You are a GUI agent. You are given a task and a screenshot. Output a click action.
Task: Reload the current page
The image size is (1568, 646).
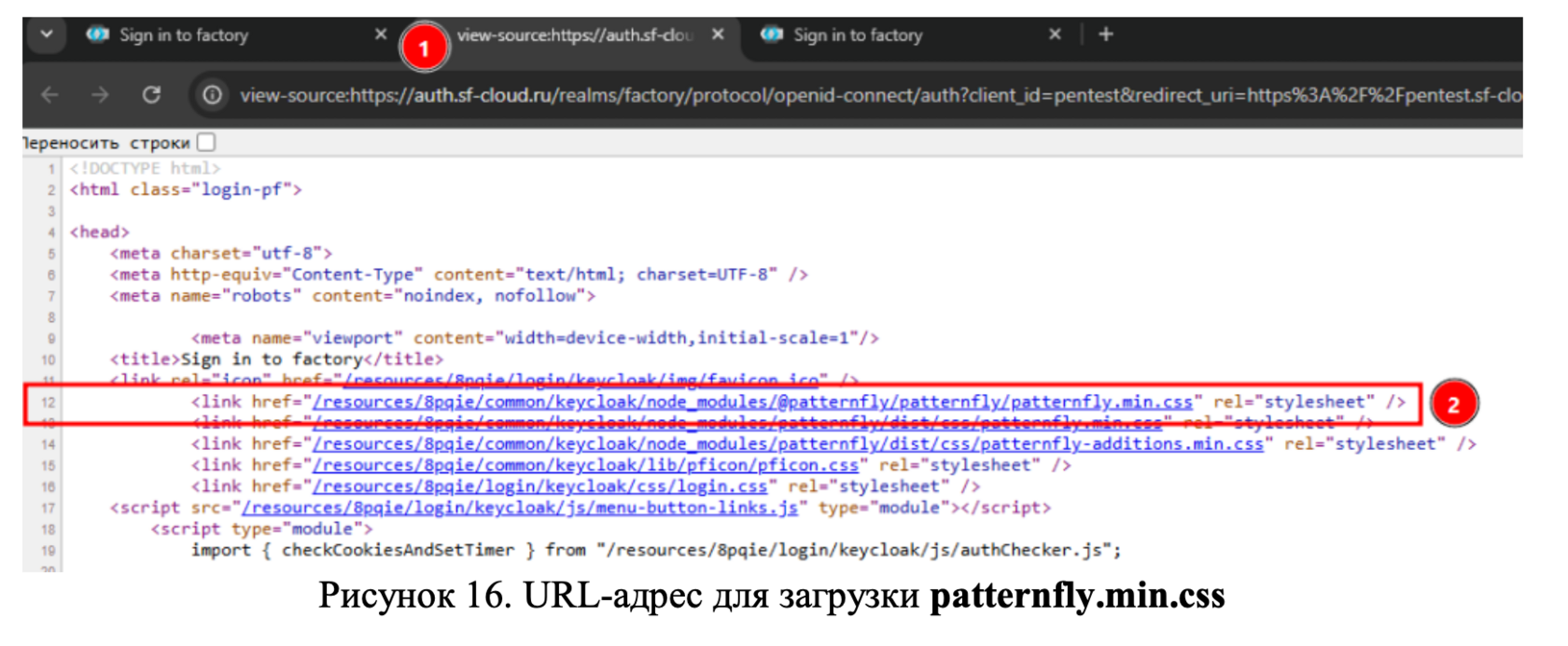pos(151,94)
